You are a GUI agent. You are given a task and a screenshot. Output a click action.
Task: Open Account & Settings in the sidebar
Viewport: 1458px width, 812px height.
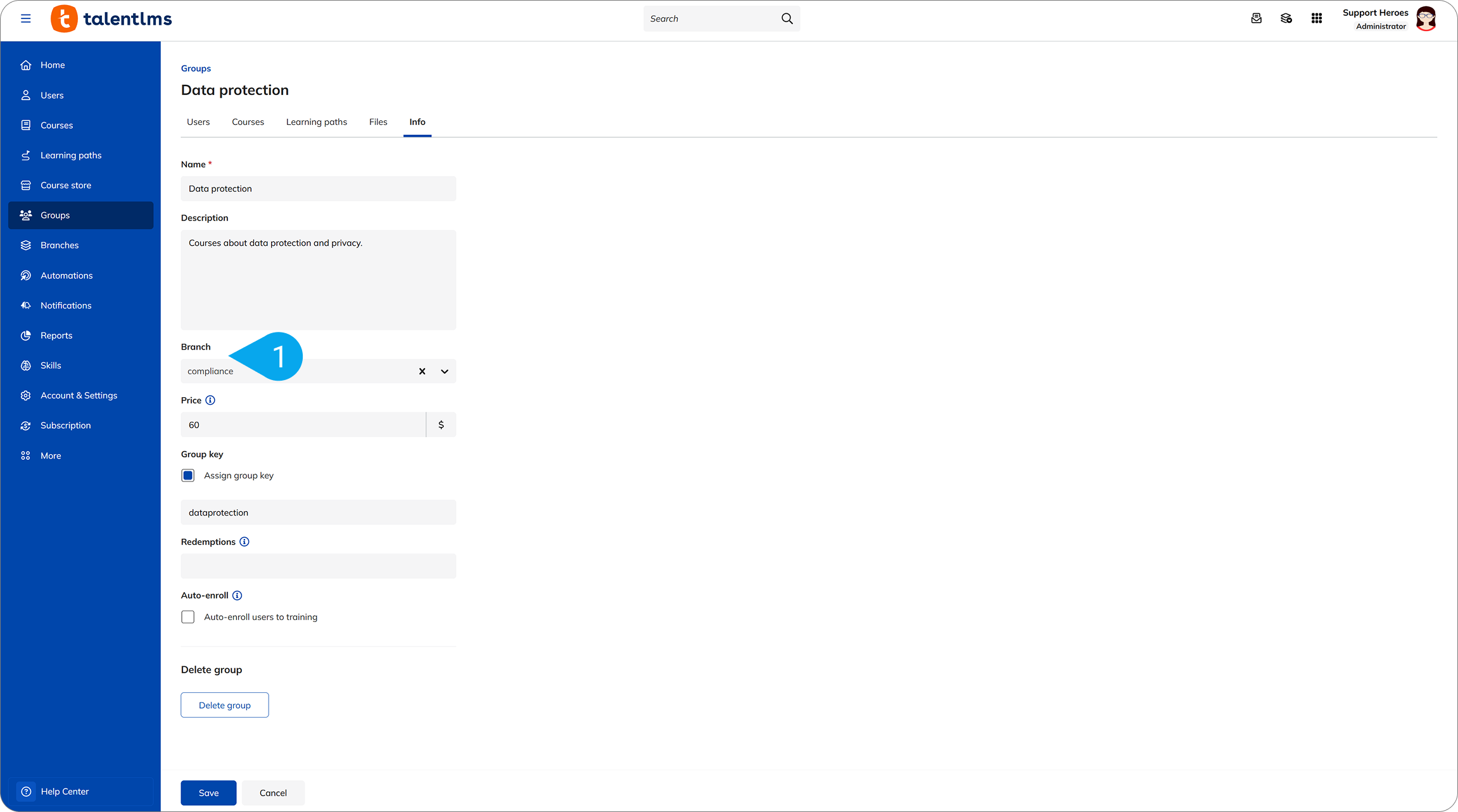click(81, 395)
